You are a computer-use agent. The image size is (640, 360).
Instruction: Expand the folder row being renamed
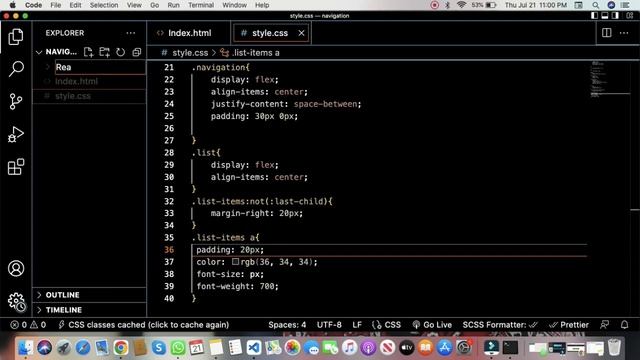point(48,67)
